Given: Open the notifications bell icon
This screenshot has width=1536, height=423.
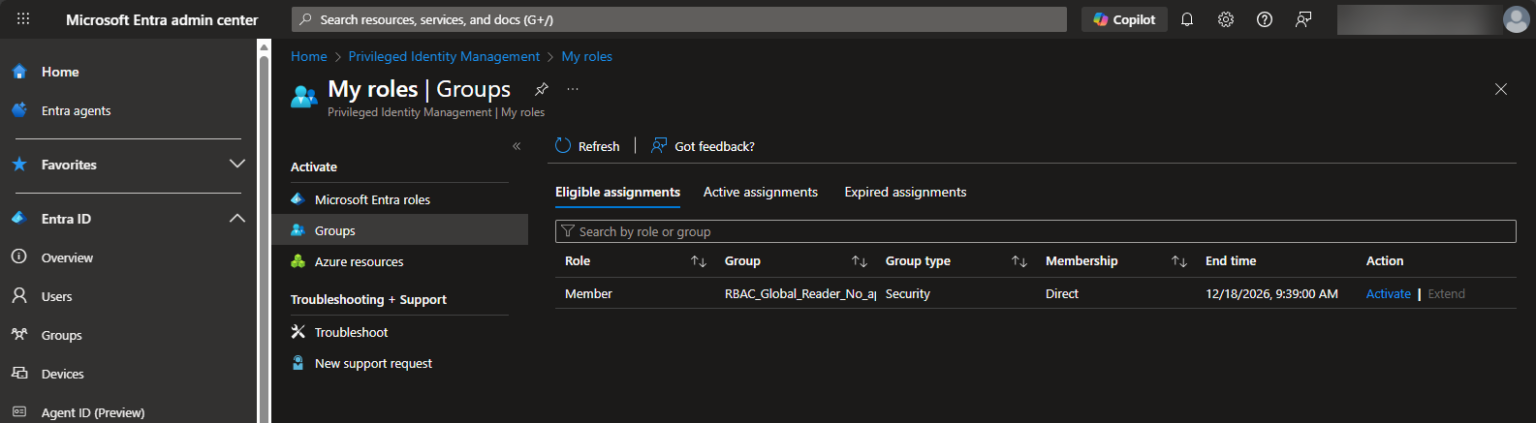Looking at the screenshot, I should 1187,19.
